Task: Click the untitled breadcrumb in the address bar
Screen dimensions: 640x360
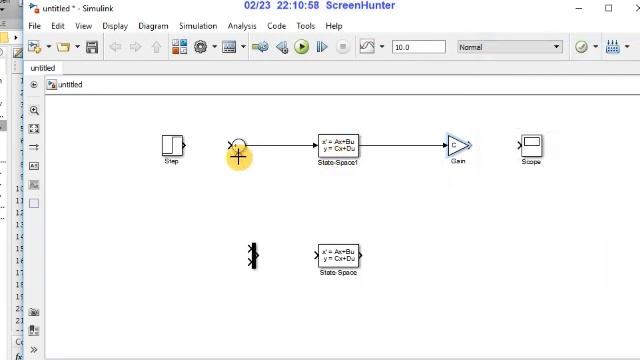Action: click(70, 84)
